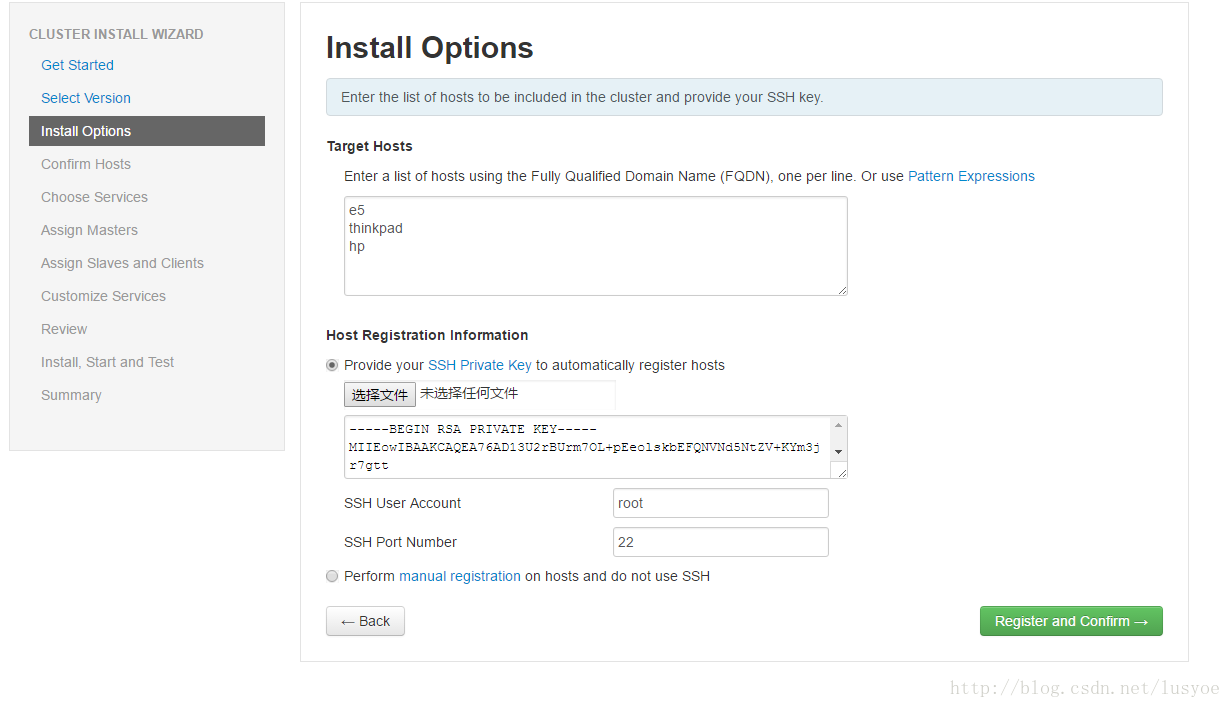Viewport: 1231px width, 708px height.
Task: Open Assign Masters wizard step
Action: pos(89,230)
